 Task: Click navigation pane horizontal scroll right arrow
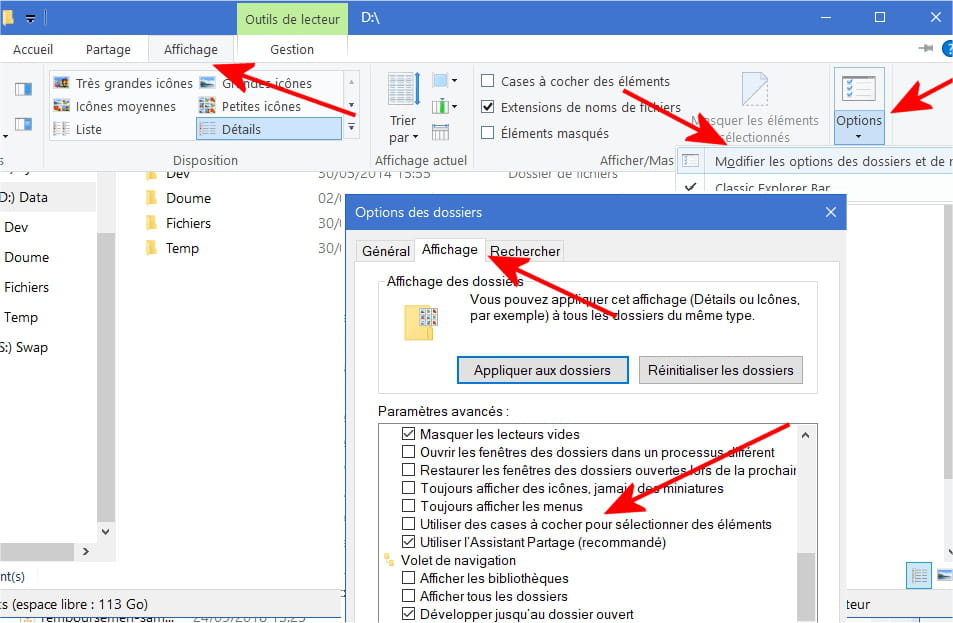(86, 551)
